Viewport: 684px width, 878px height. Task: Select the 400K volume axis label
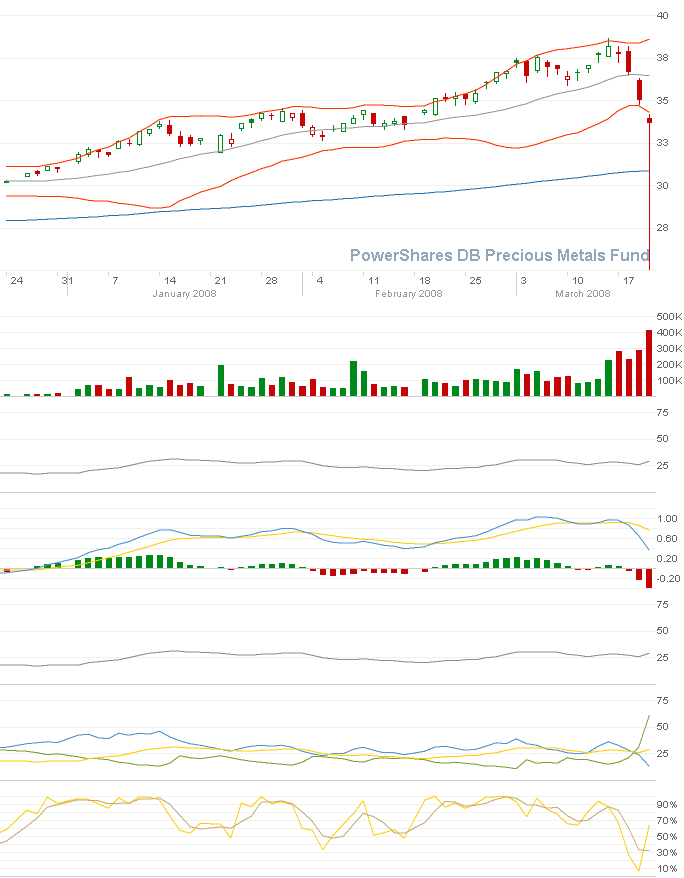[x=669, y=333]
